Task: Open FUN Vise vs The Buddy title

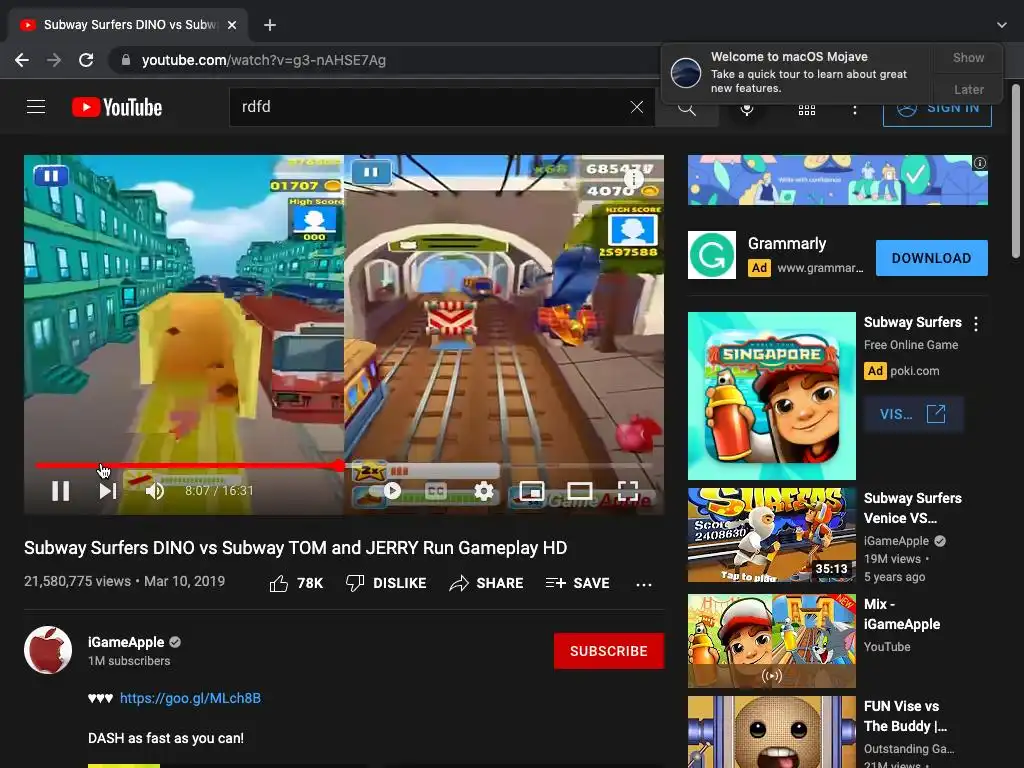Action: [905, 716]
